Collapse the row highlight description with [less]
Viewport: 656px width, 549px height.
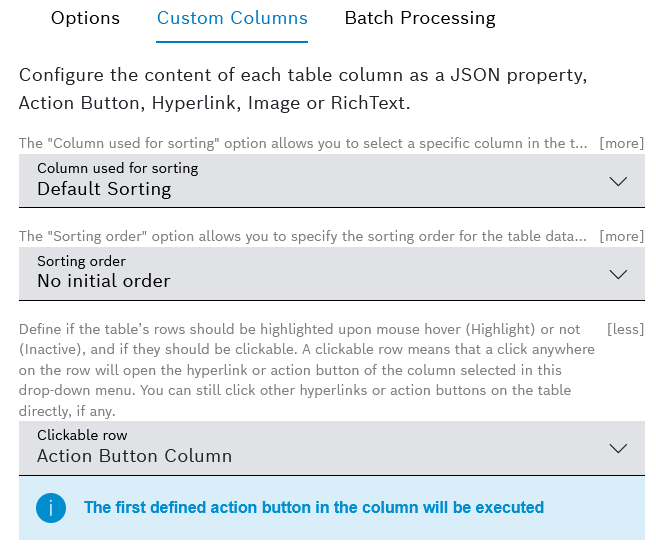tap(625, 329)
